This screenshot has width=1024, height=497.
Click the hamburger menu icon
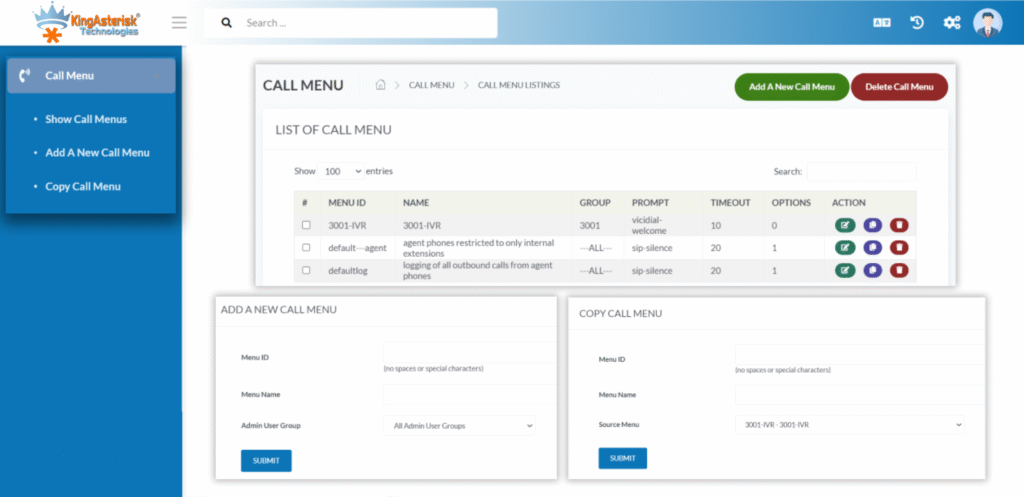179,22
